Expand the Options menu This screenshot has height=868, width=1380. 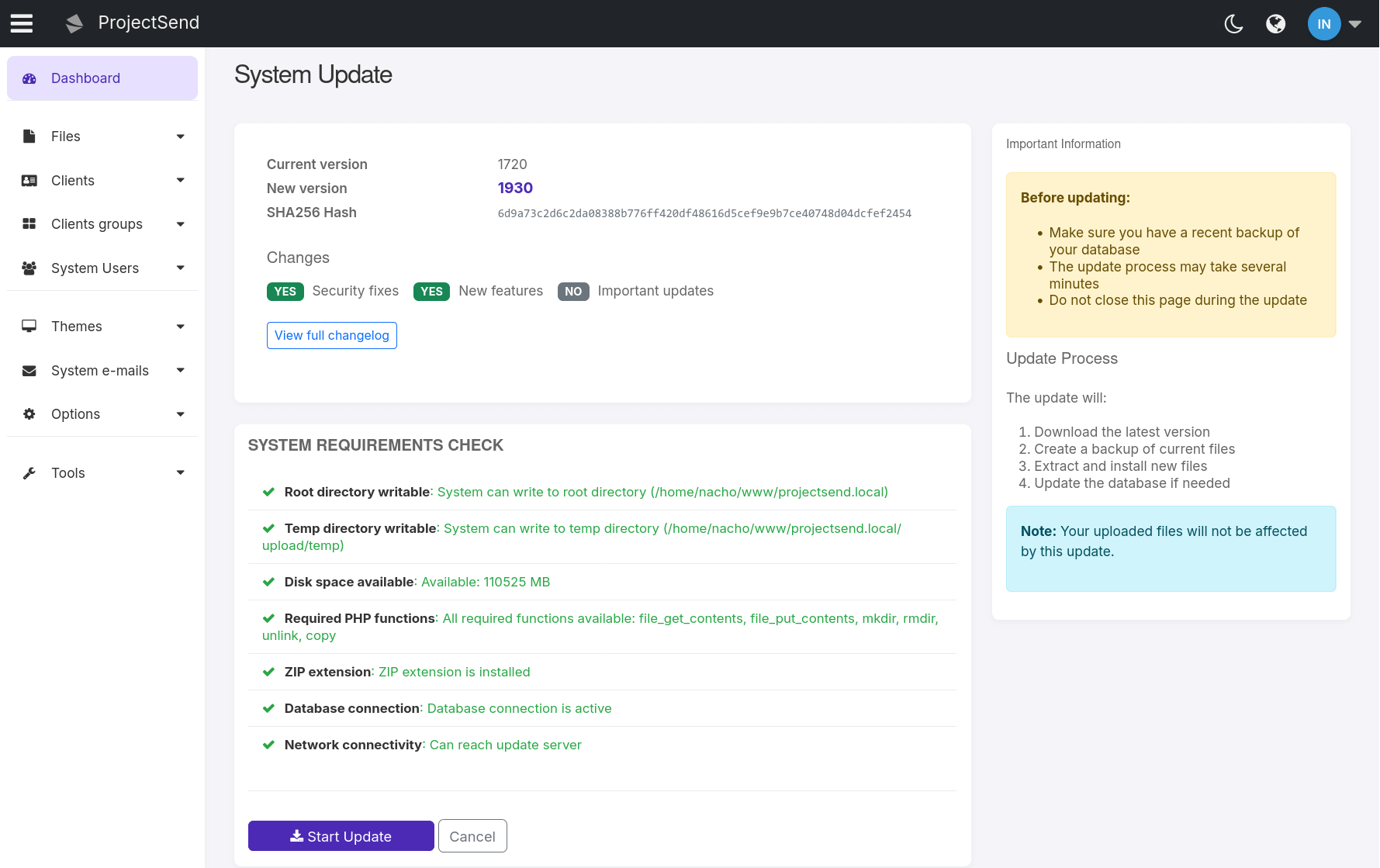[76, 413]
